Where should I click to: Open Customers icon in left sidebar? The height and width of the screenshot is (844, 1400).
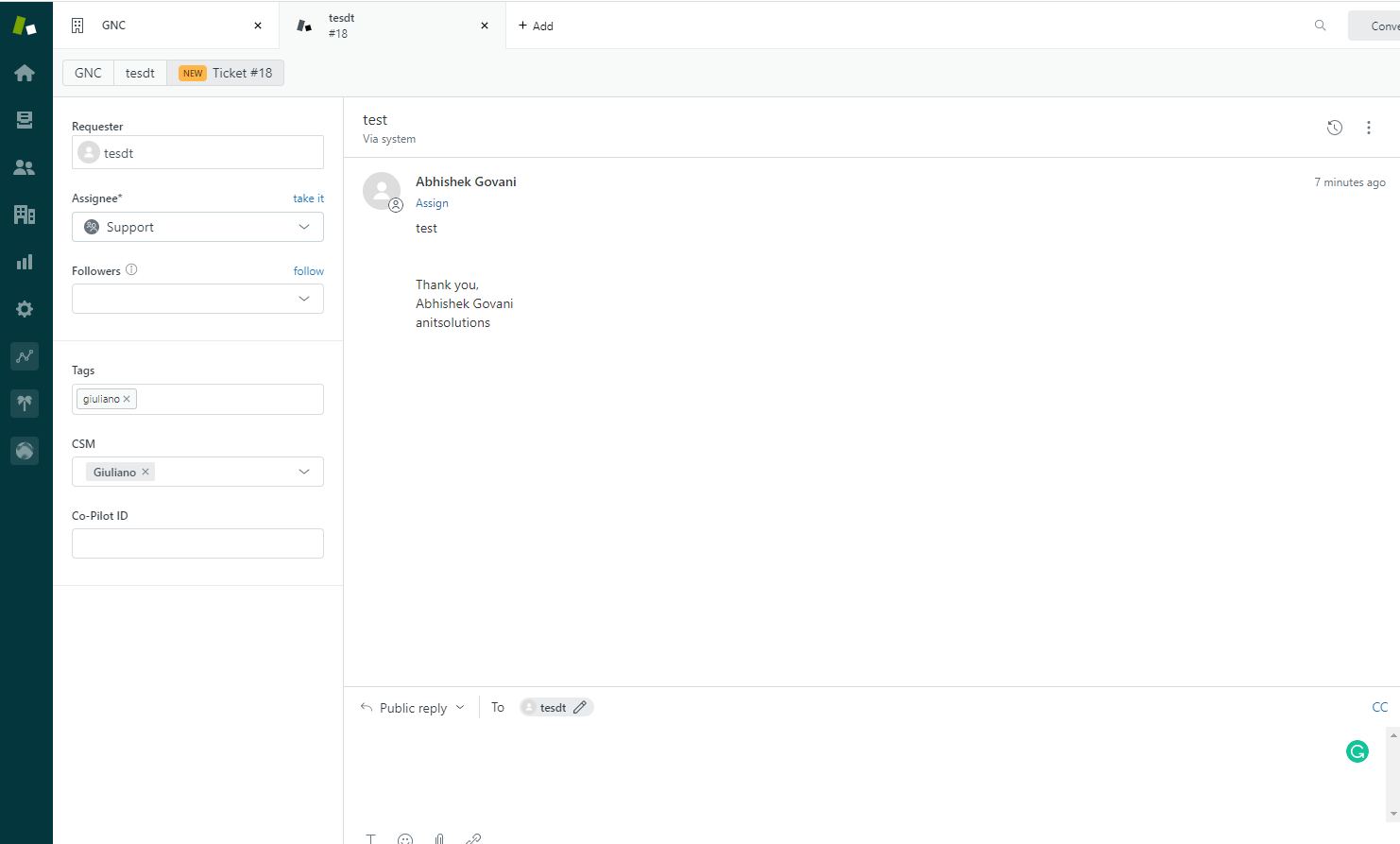[25, 167]
